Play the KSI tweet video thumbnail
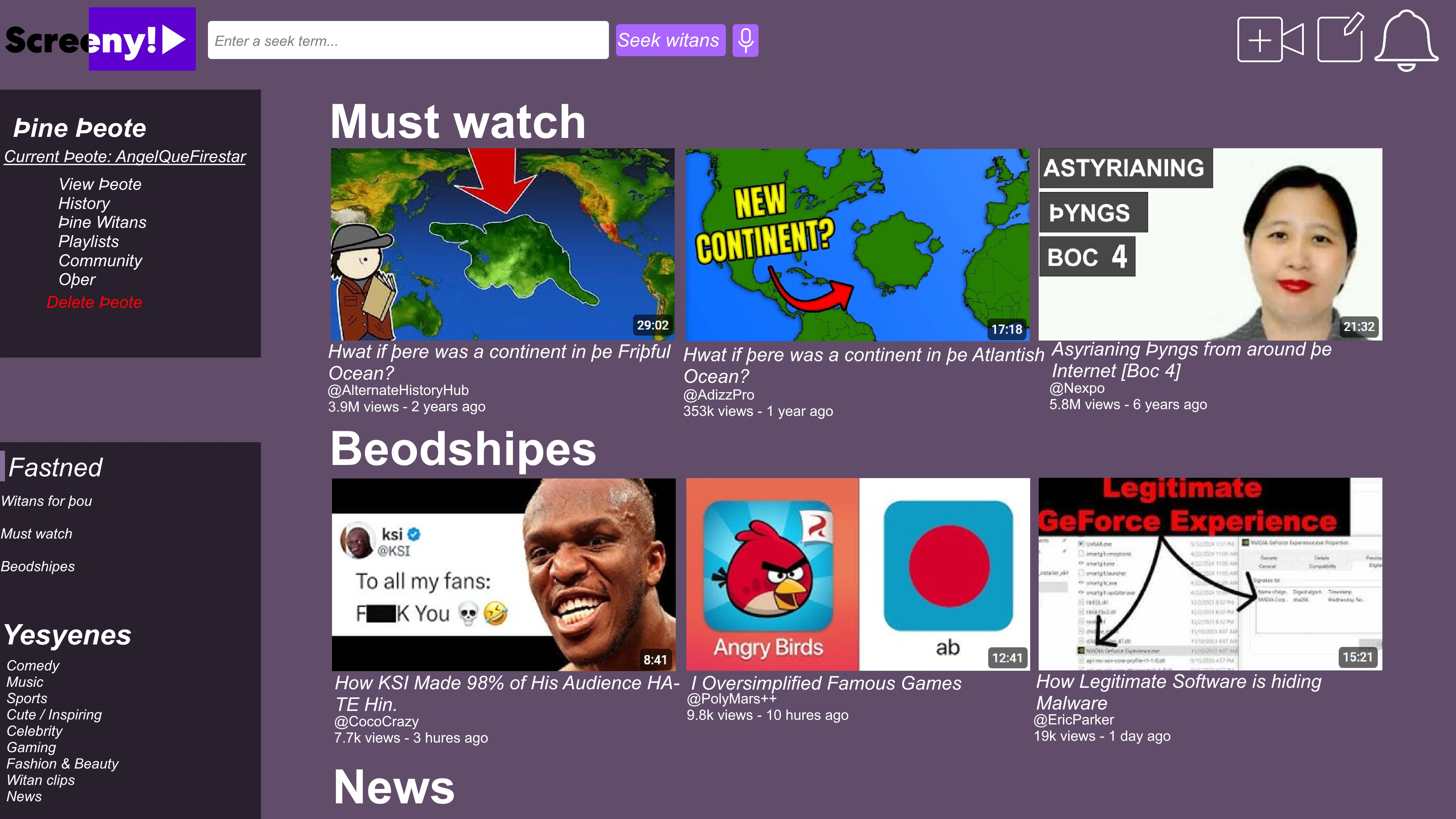Image resolution: width=1456 pixels, height=819 pixels. 504,575
